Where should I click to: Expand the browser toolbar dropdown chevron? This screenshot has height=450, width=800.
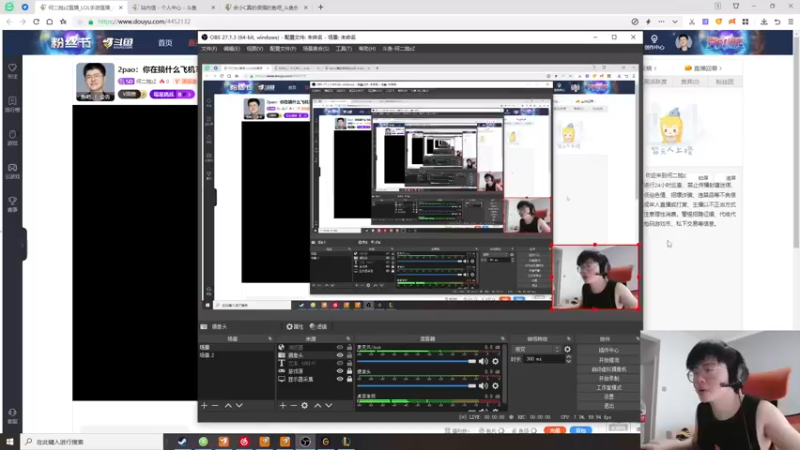click(674, 22)
